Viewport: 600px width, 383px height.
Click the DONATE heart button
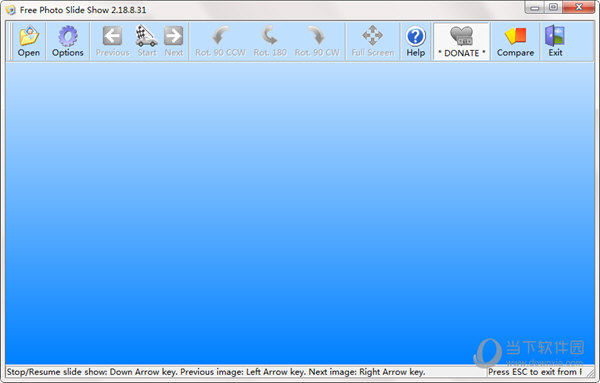(x=461, y=41)
